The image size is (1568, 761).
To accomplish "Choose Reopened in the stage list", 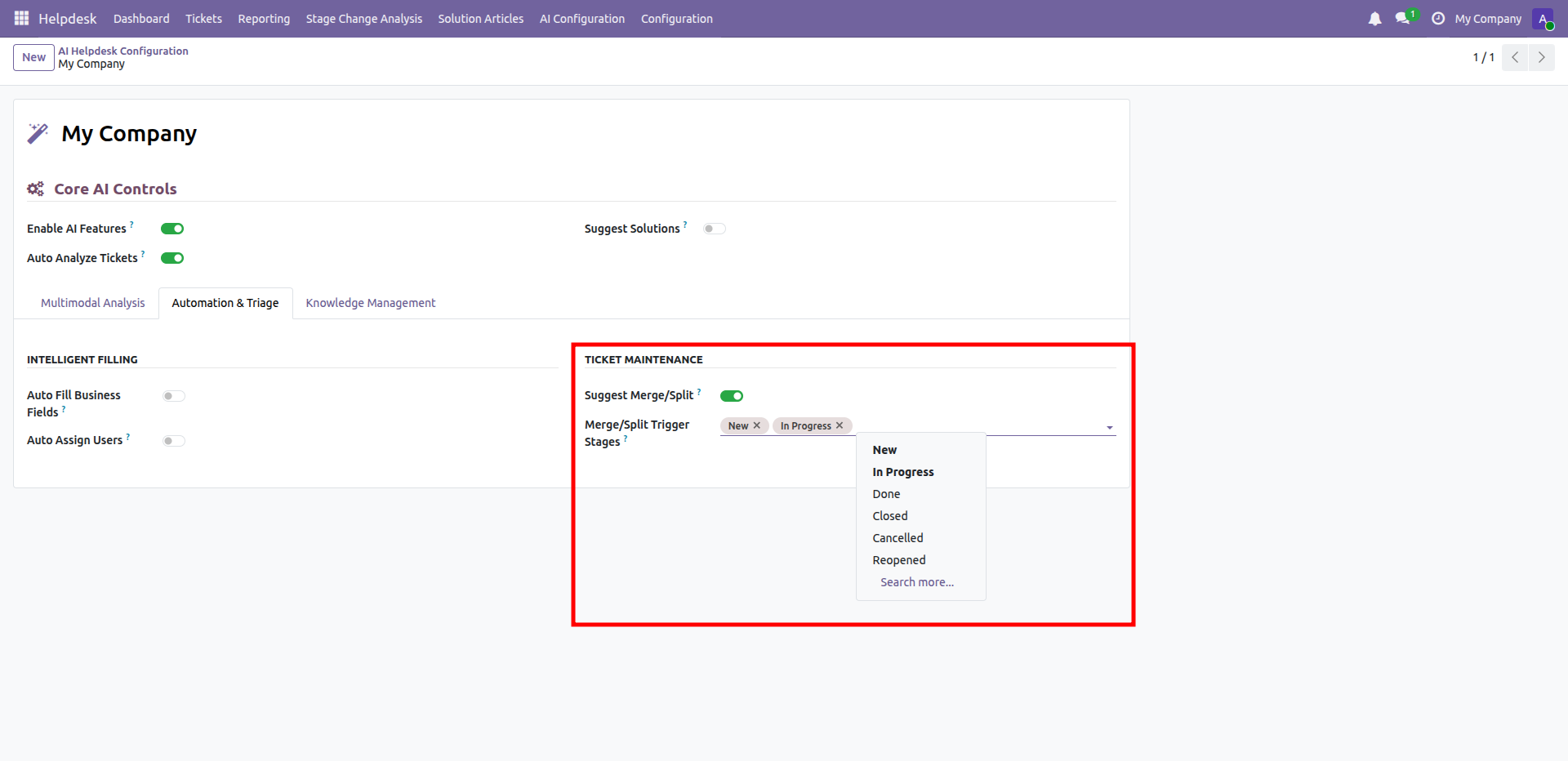I will (921, 560).
